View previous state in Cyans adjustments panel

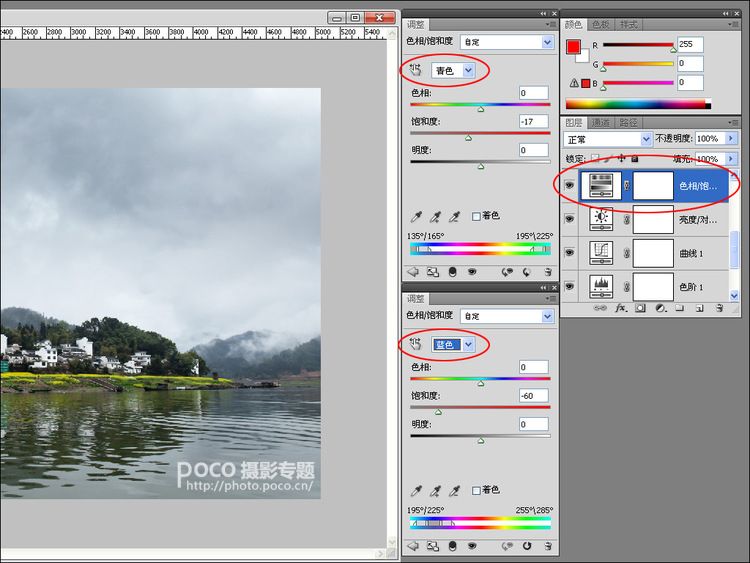click(x=507, y=272)
